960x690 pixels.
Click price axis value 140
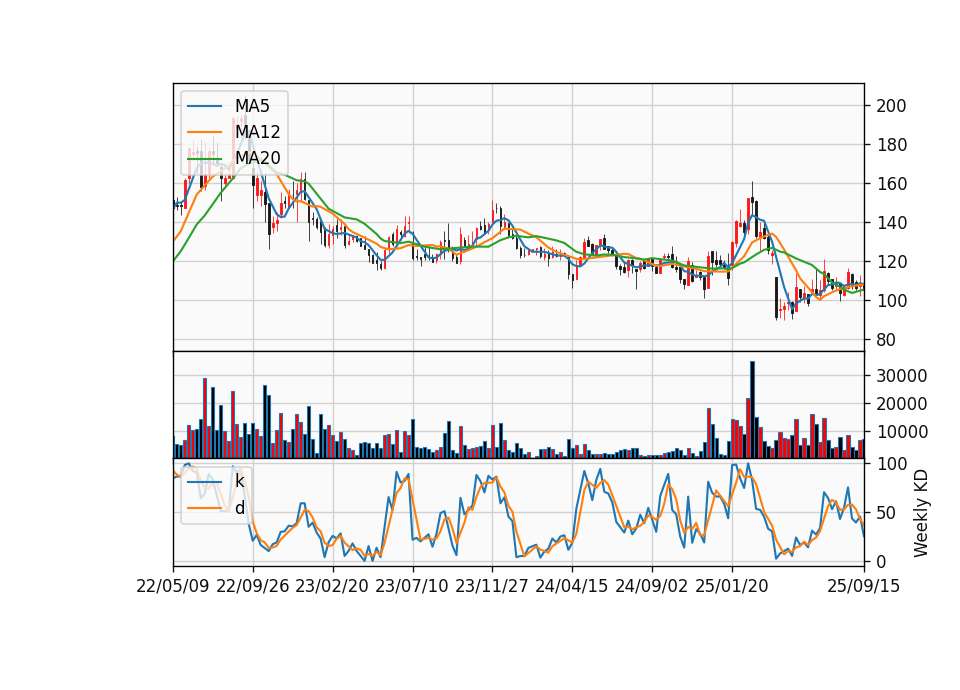pyautogui.click(x=891, y=223)
